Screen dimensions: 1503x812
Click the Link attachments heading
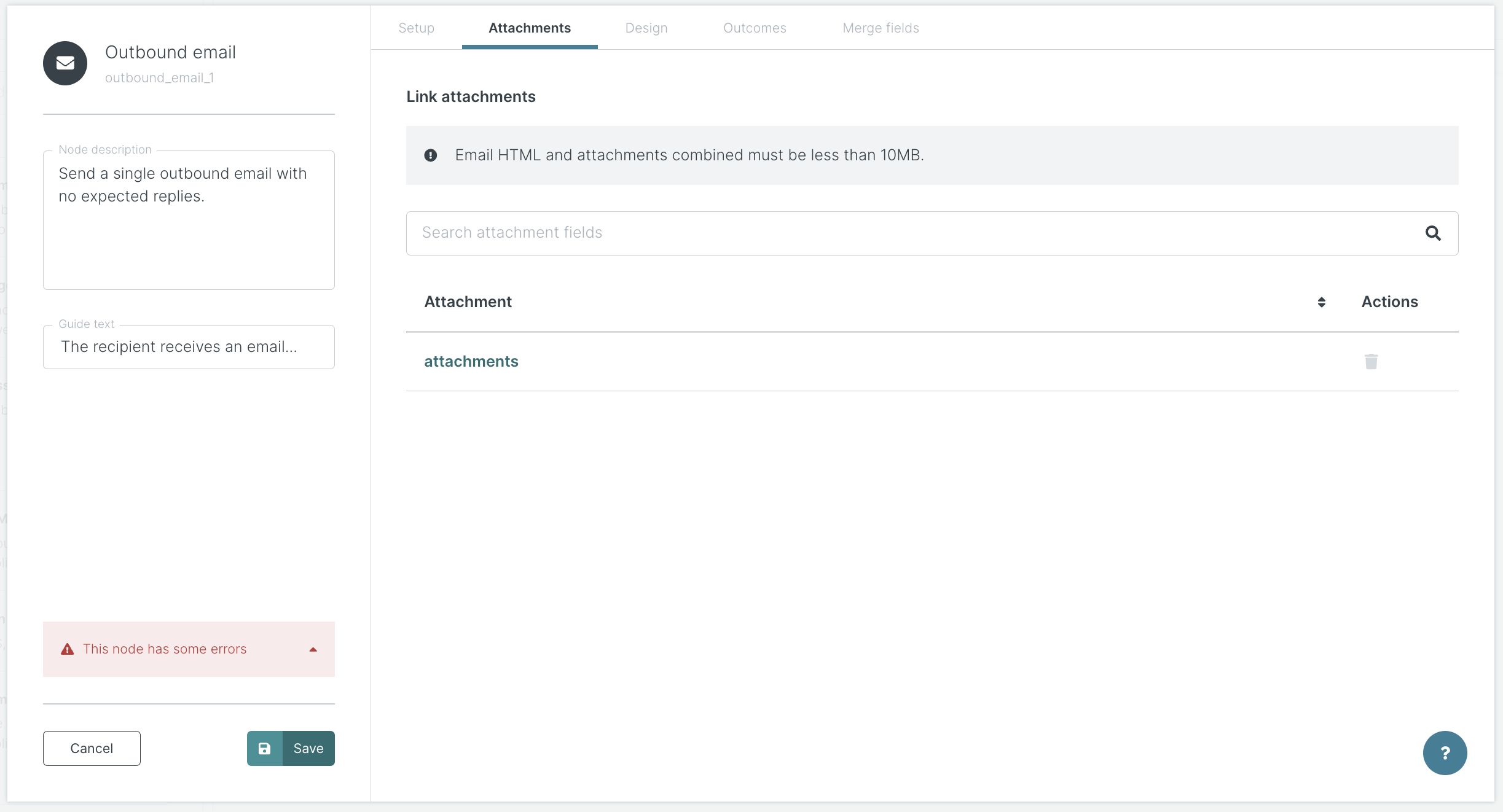coord(471,96)
